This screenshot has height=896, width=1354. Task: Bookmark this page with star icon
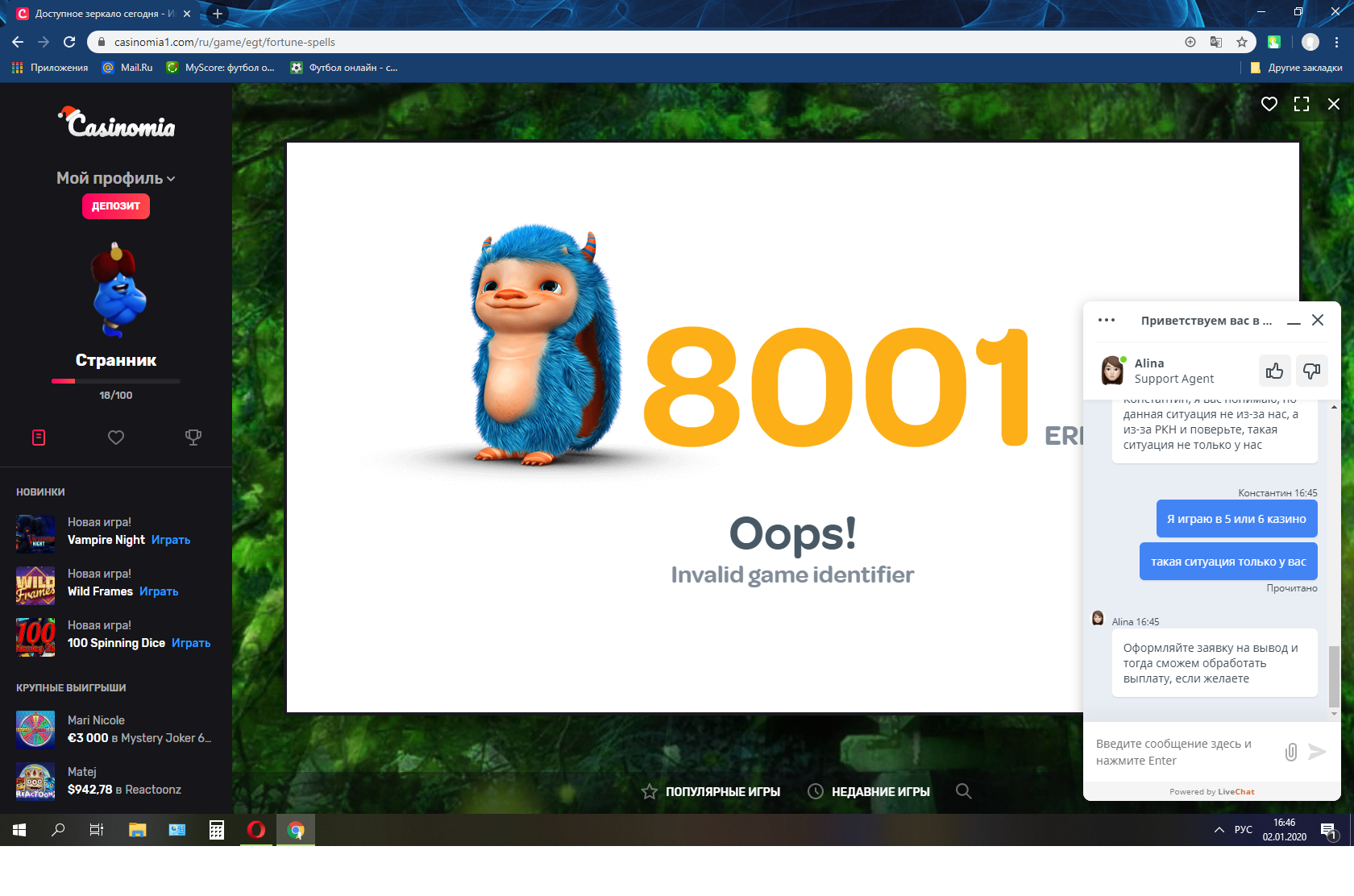(x=1242, y=42)
